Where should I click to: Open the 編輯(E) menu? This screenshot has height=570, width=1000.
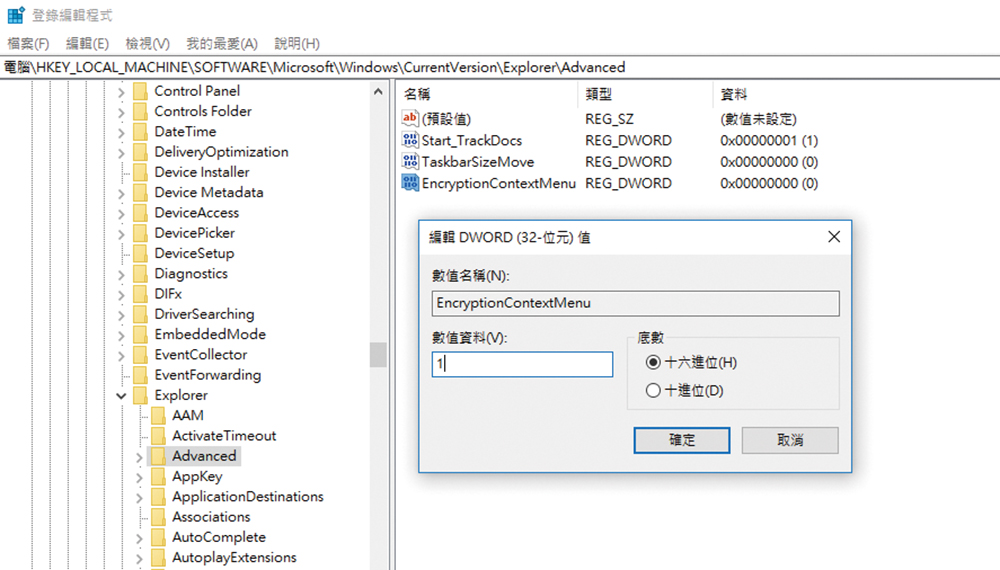tap(87, 43)
